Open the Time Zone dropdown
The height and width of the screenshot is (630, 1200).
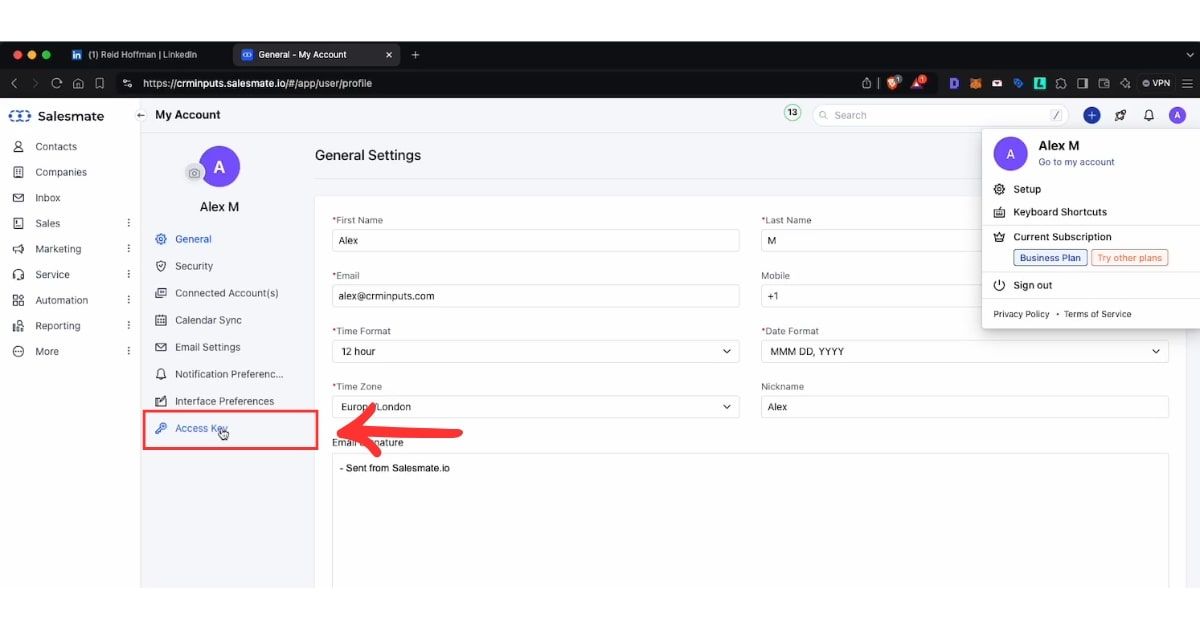[536, 407]
